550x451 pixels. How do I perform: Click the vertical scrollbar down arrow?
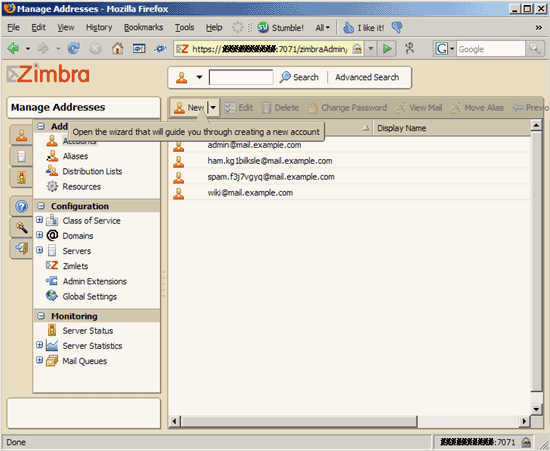click(536, 409)
